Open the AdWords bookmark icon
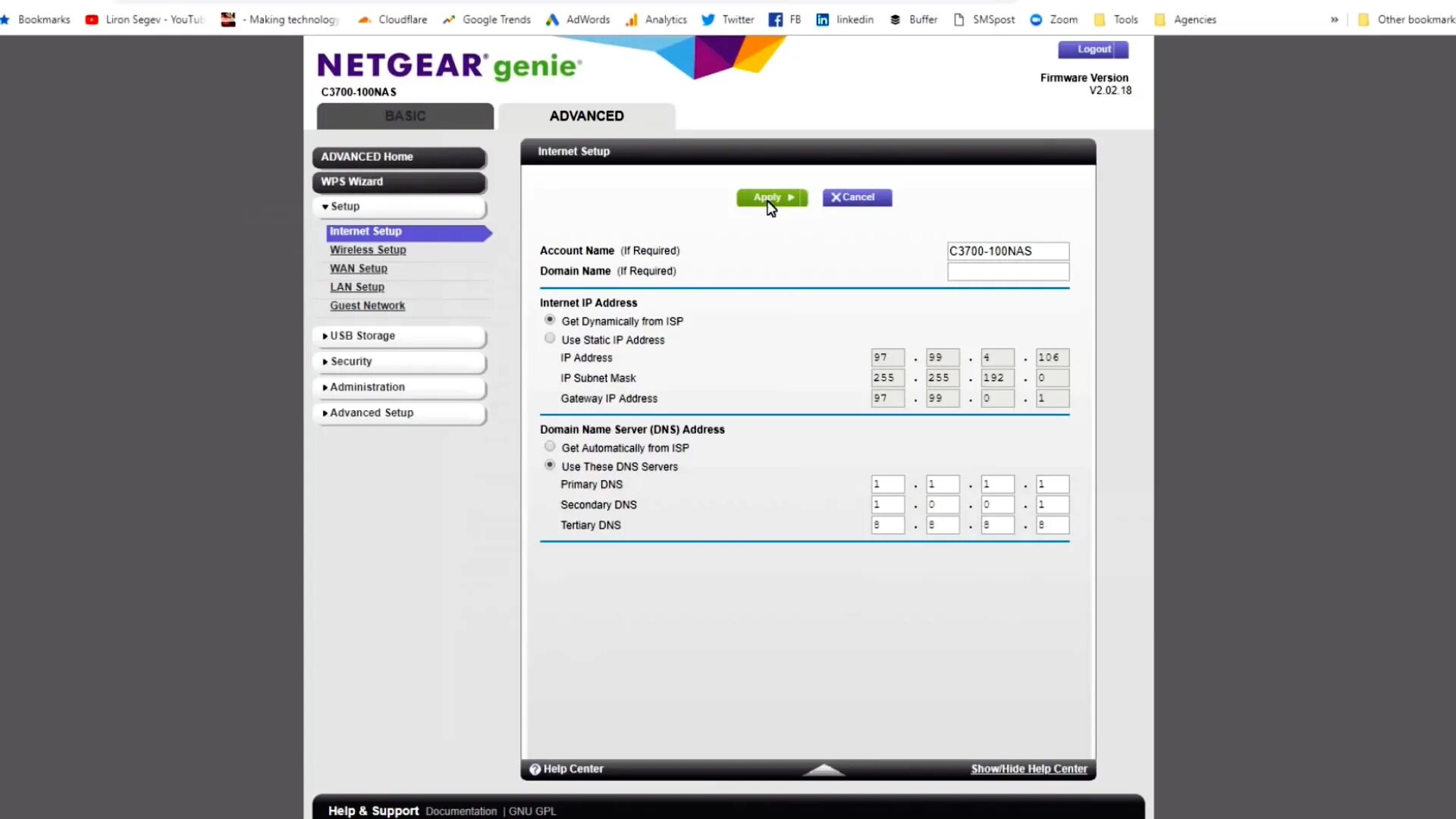1456x819 pixels. (x=552, y=20)
